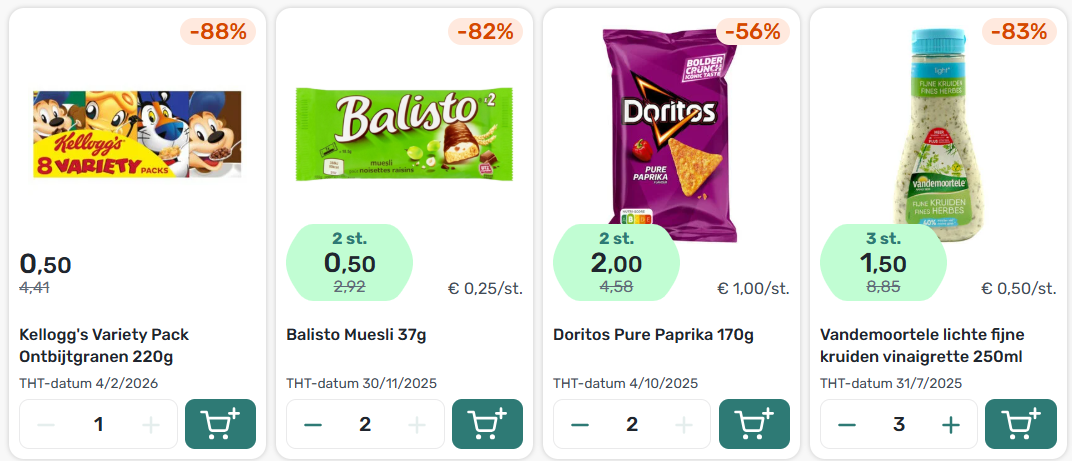This screenshot has width=1072, height=461.
Task: Add Kellogg's Variety Pack to cart
Action: coord(220,424)
